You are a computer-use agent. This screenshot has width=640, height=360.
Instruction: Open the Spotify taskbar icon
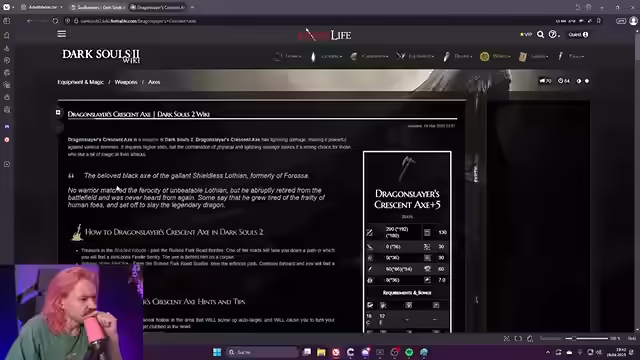coord(409,352)
